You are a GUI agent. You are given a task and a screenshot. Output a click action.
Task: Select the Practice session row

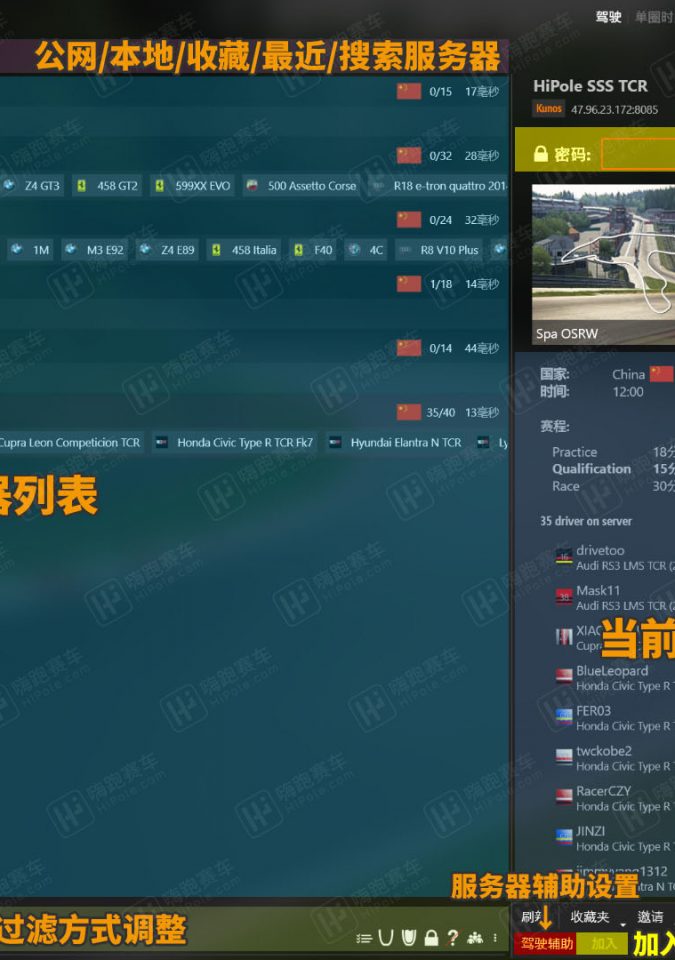click(611, 452)
